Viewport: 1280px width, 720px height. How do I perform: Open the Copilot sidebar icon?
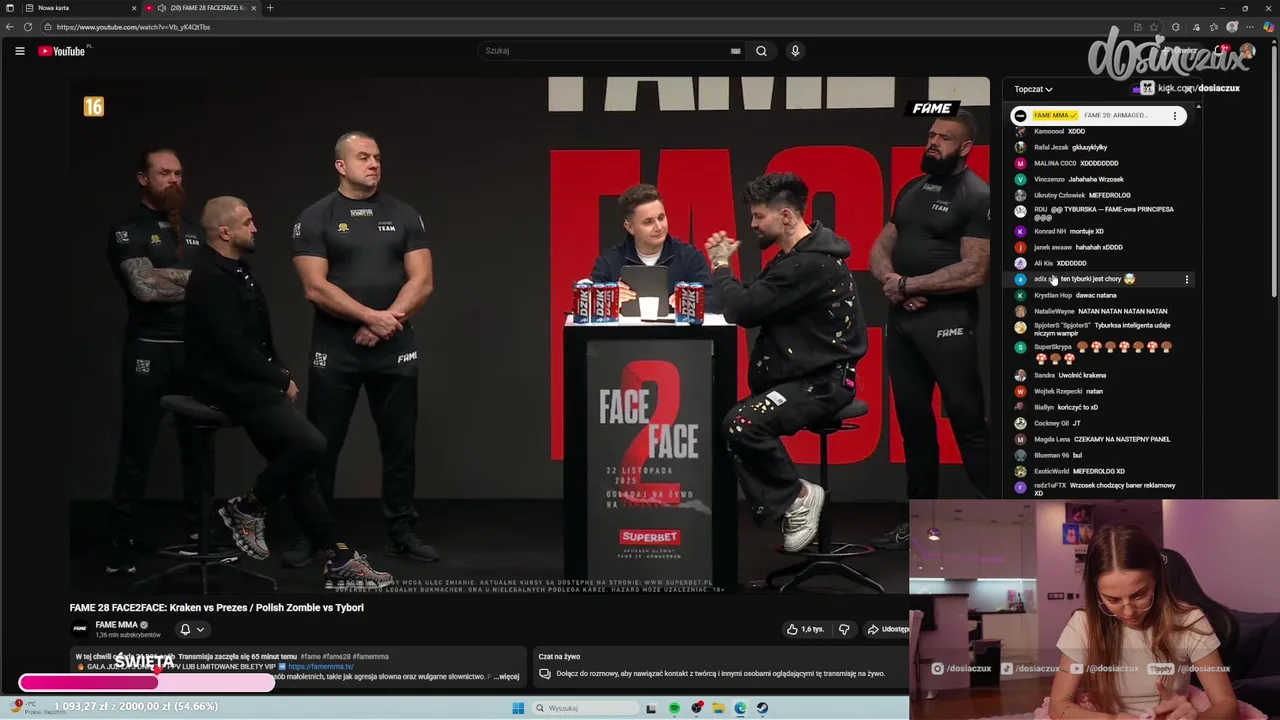coord(1269,27)
